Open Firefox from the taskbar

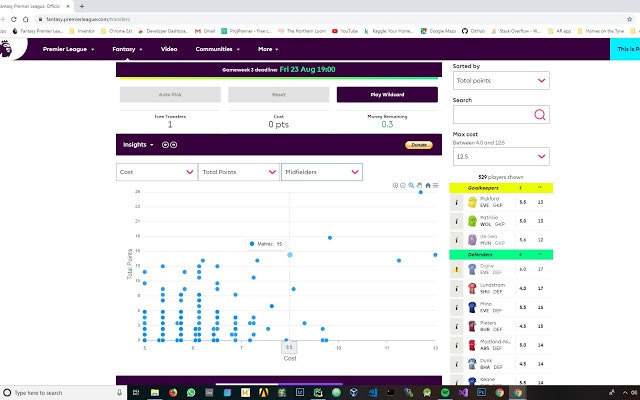pos(173,393)
